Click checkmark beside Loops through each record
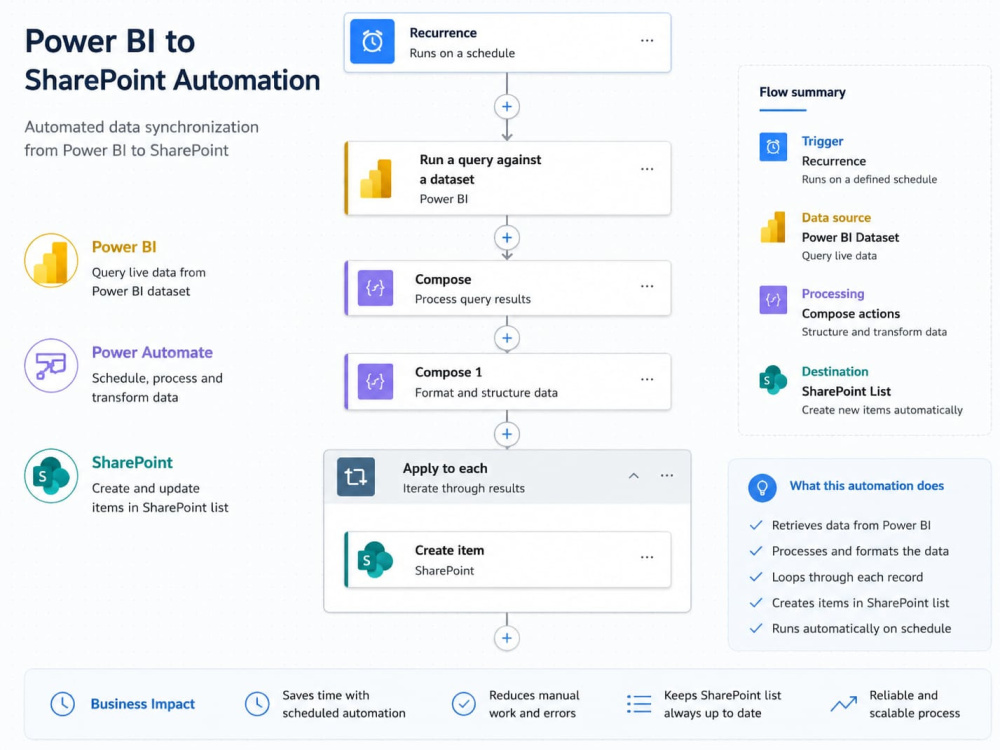The height and width of the screenshot is (750, 1000). [x=756, y=577]
